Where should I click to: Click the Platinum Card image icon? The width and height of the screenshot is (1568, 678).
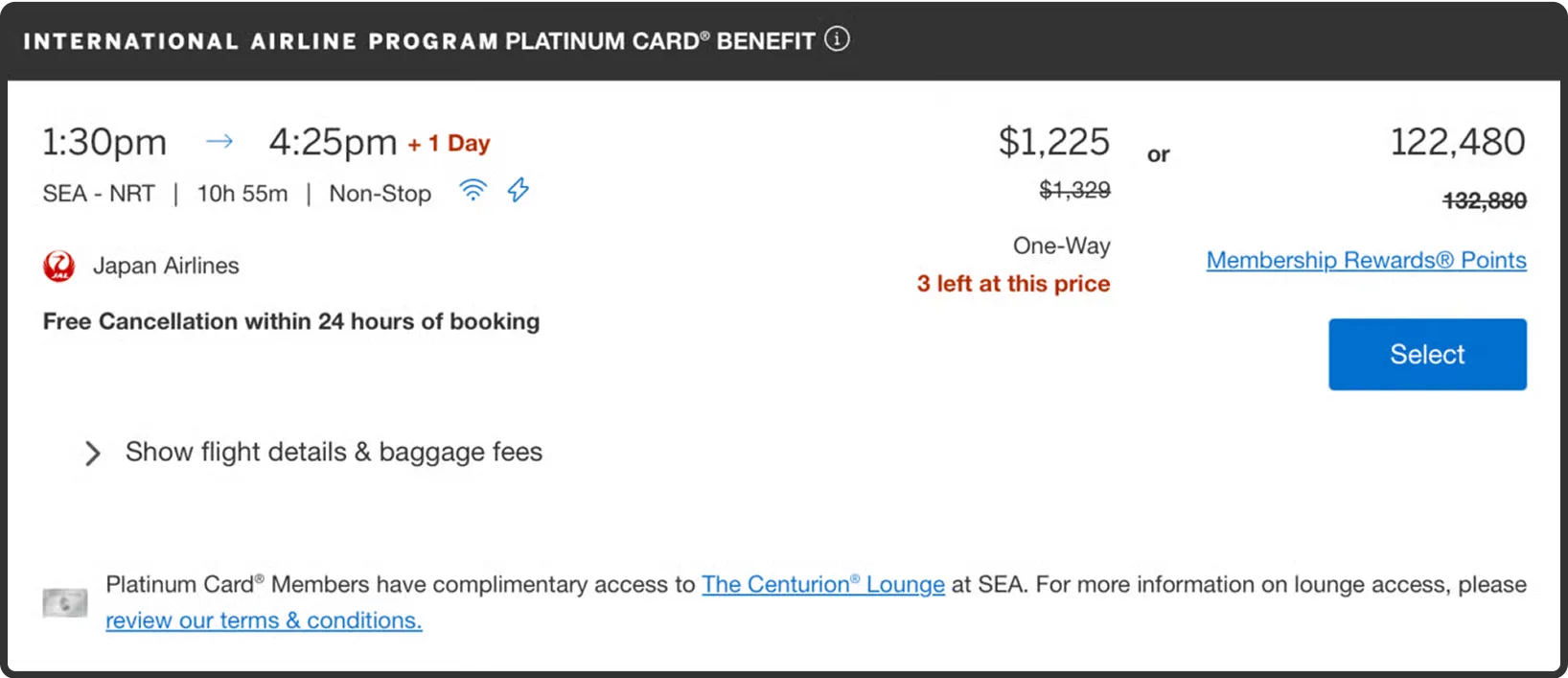point(65,602)
